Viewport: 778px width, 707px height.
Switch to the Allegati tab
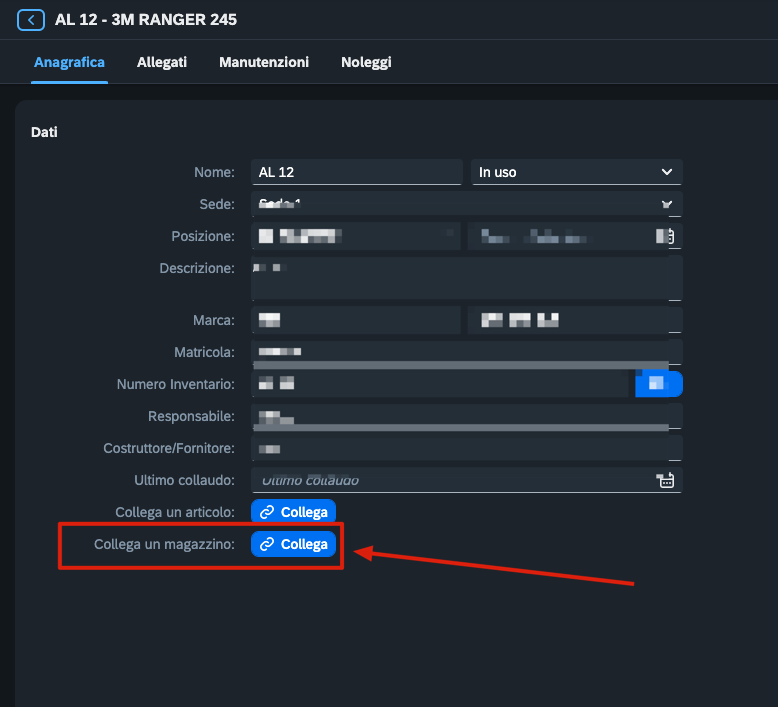pyautogui.click(x=162, y=62)
